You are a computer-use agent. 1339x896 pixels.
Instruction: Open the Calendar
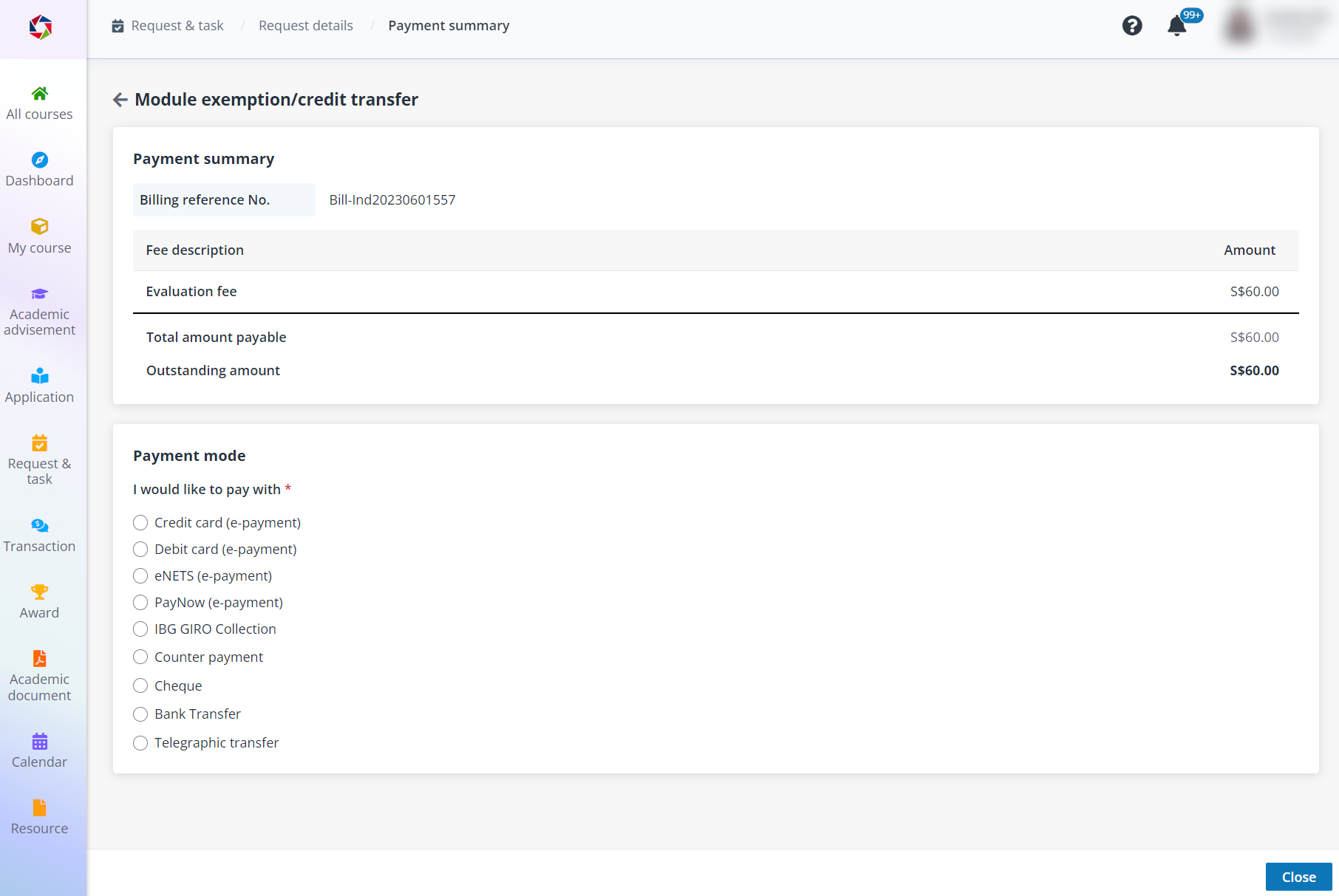coord(39,750)
